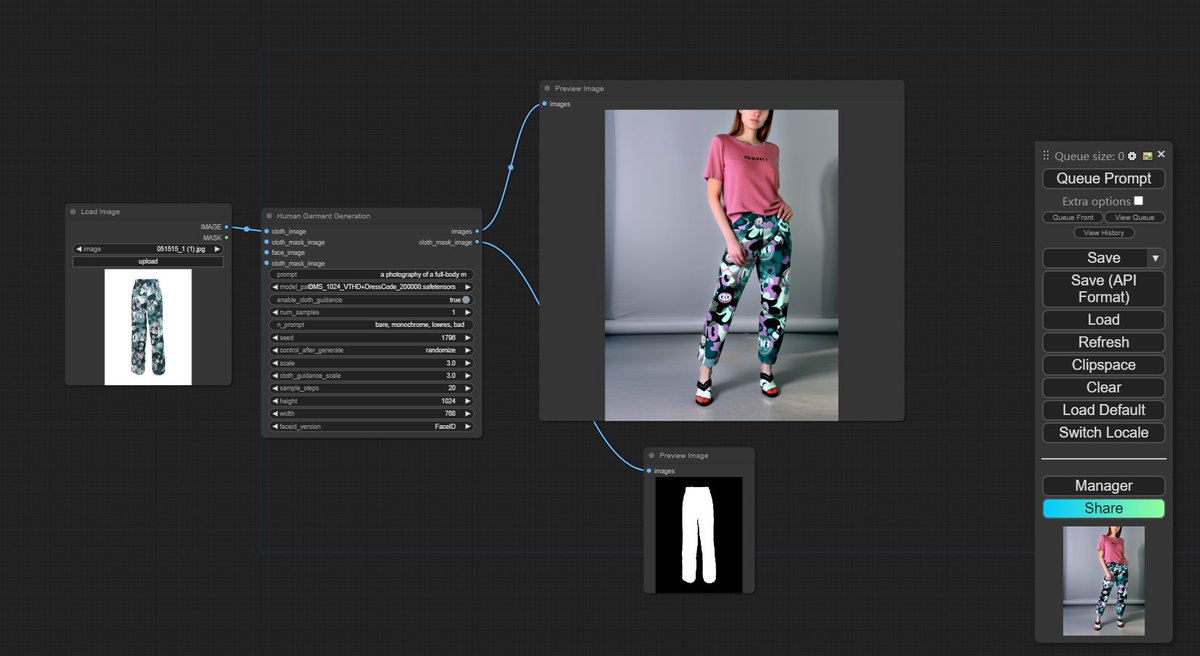Click the image gallery icon beside the gear
Image resolution: width=1200 pixels, height=656 pixels.
pos(1147,156)
